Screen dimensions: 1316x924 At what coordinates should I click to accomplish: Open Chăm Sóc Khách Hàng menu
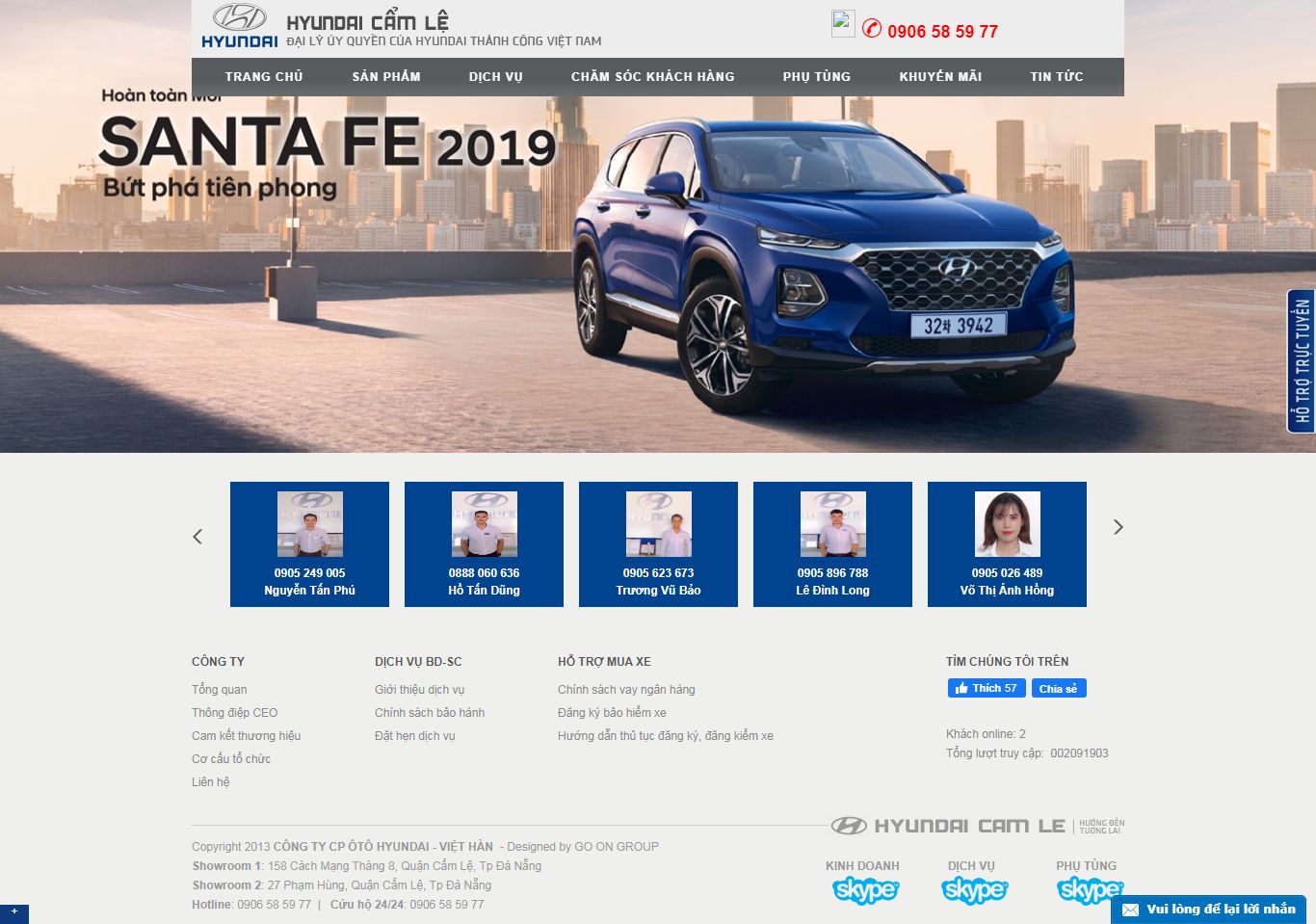pyautogui.click(x=653, y=76)
